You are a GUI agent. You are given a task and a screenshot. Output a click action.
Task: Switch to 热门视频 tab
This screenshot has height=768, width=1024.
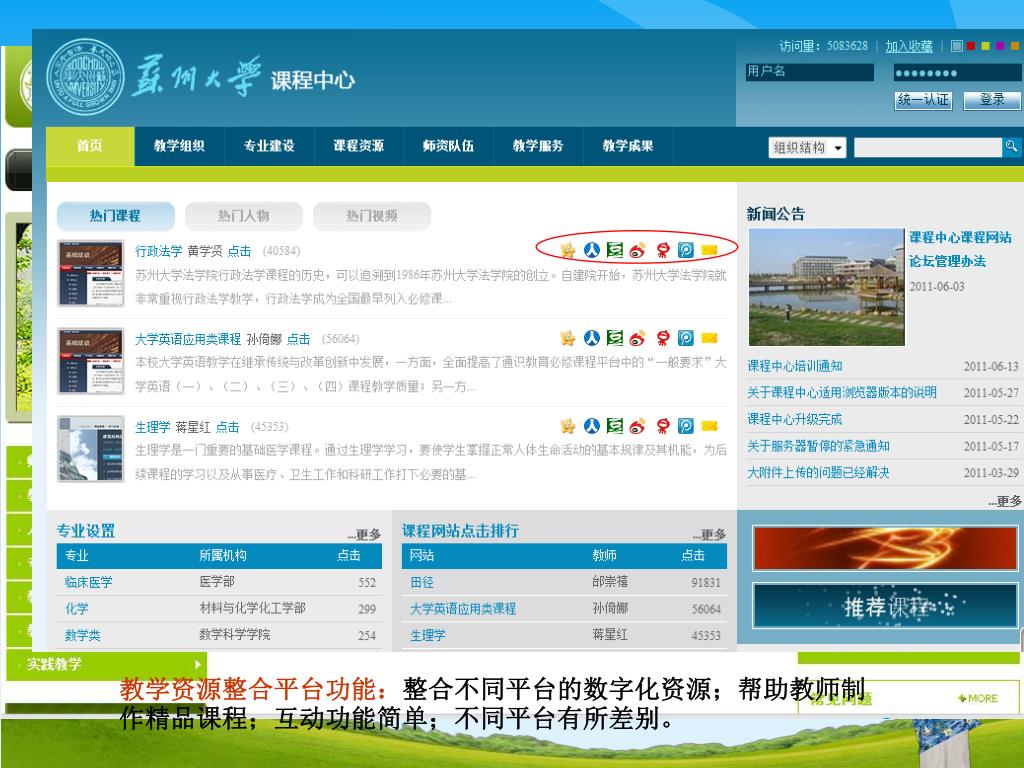pos(372,216)
